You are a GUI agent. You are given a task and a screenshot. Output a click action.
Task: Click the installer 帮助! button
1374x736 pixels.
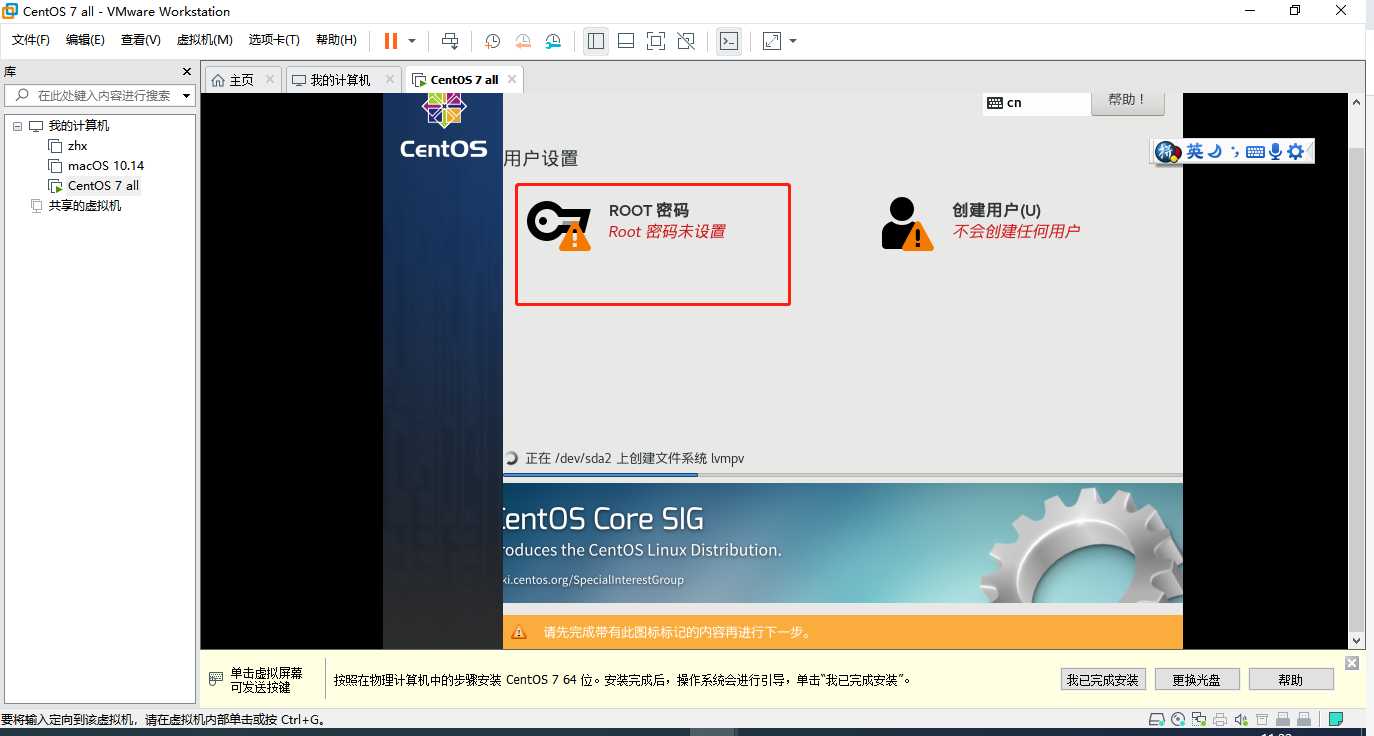(1128, 102)
